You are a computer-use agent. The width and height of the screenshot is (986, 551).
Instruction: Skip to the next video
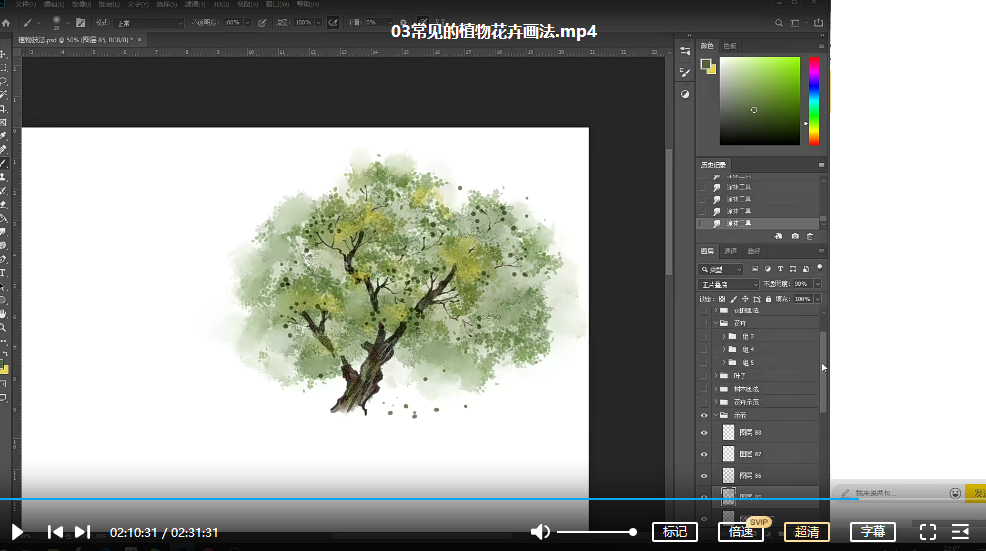(x=83, y=532)
